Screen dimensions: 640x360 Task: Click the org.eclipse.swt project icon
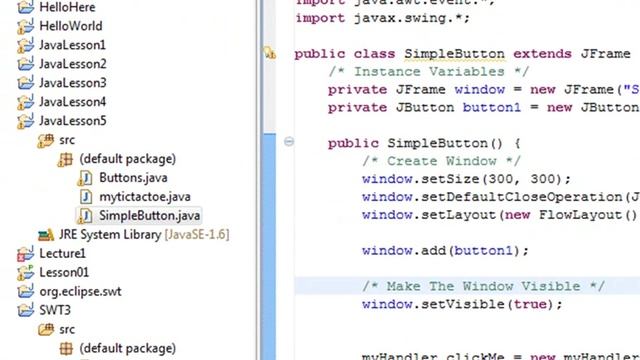click(x=25, y=291)
